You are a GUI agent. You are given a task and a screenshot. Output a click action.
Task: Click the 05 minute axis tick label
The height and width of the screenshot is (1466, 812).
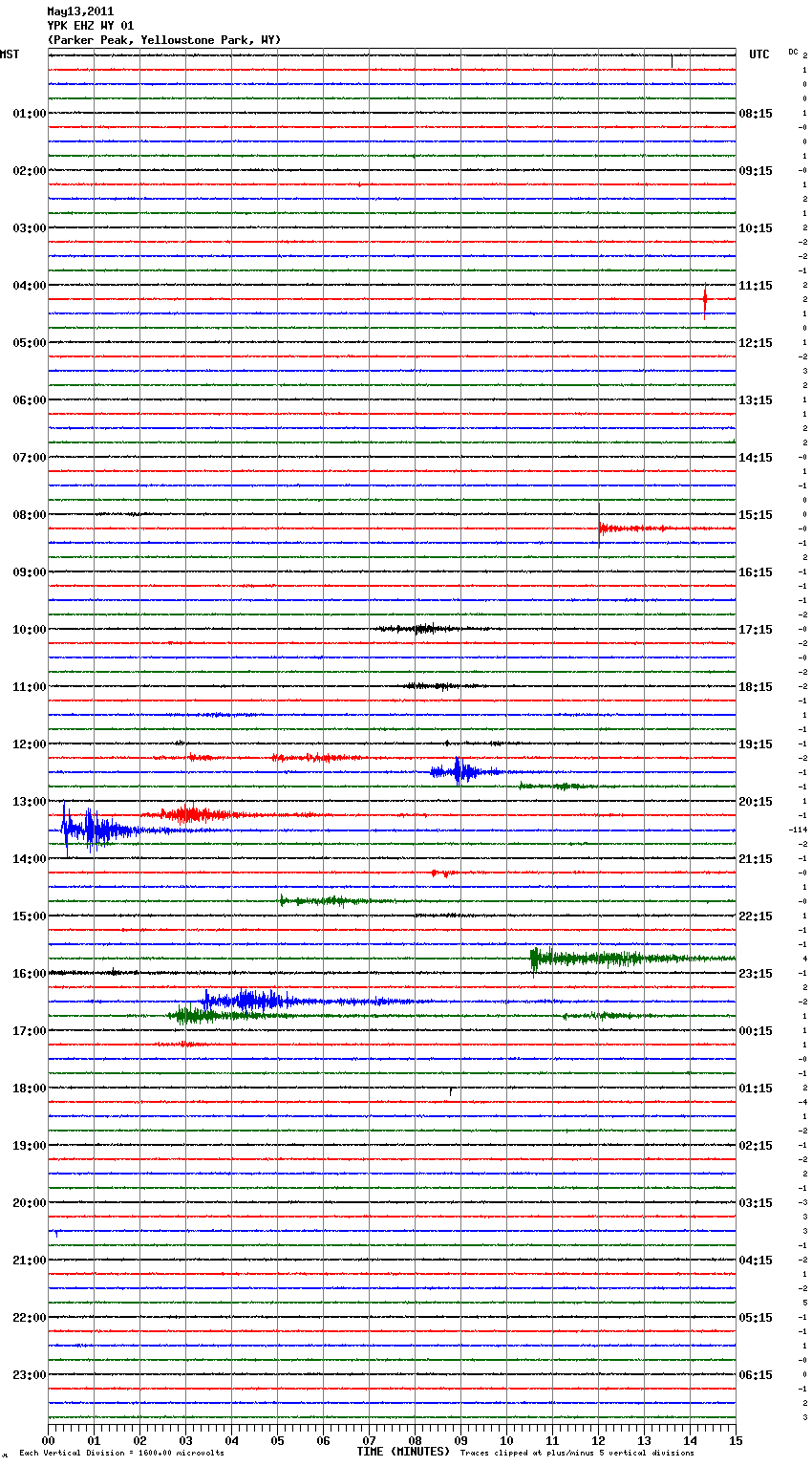pyautogui.click(x=277, y=1440)
